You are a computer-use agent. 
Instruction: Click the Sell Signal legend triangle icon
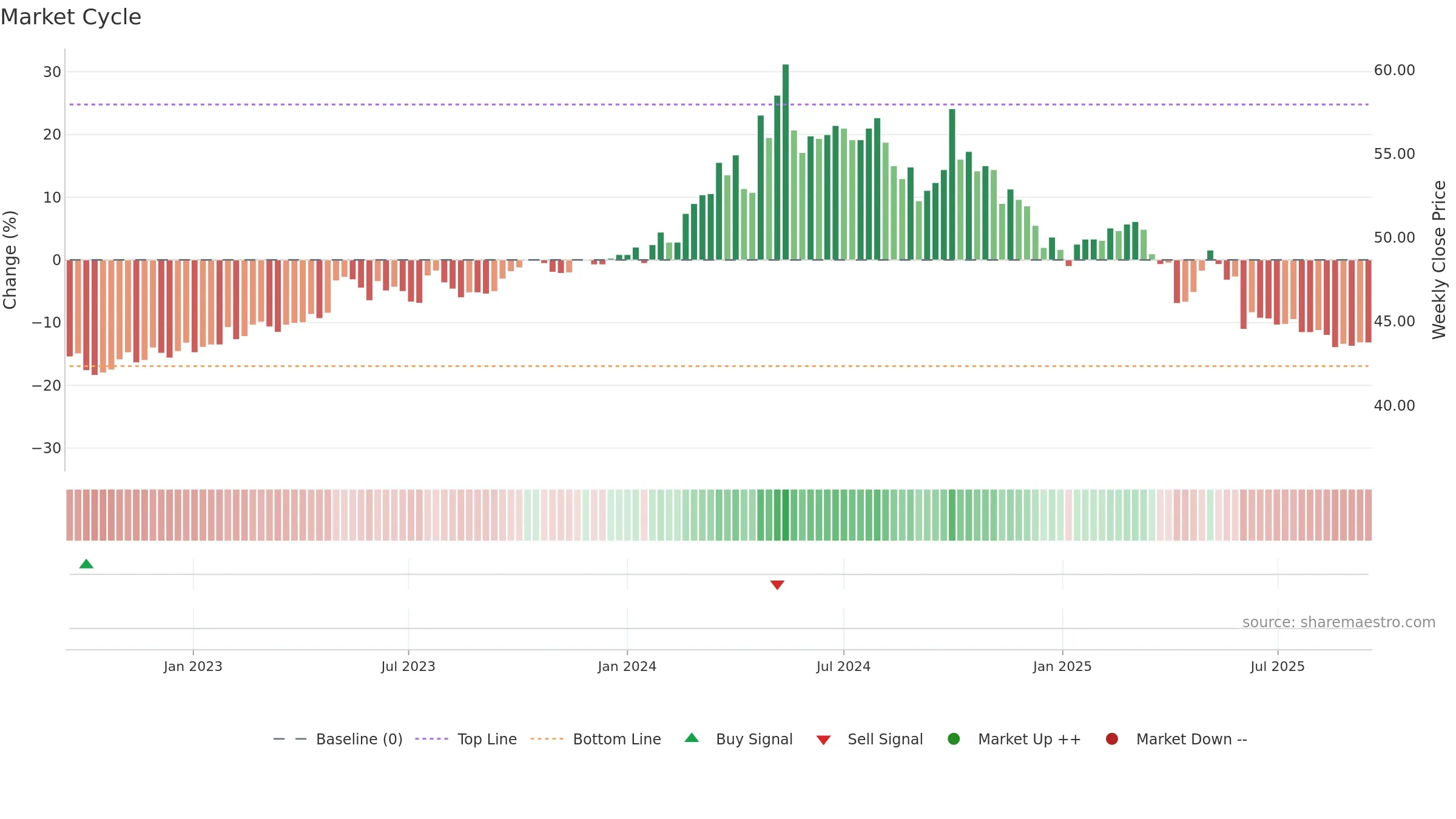(x=823, y=740)
